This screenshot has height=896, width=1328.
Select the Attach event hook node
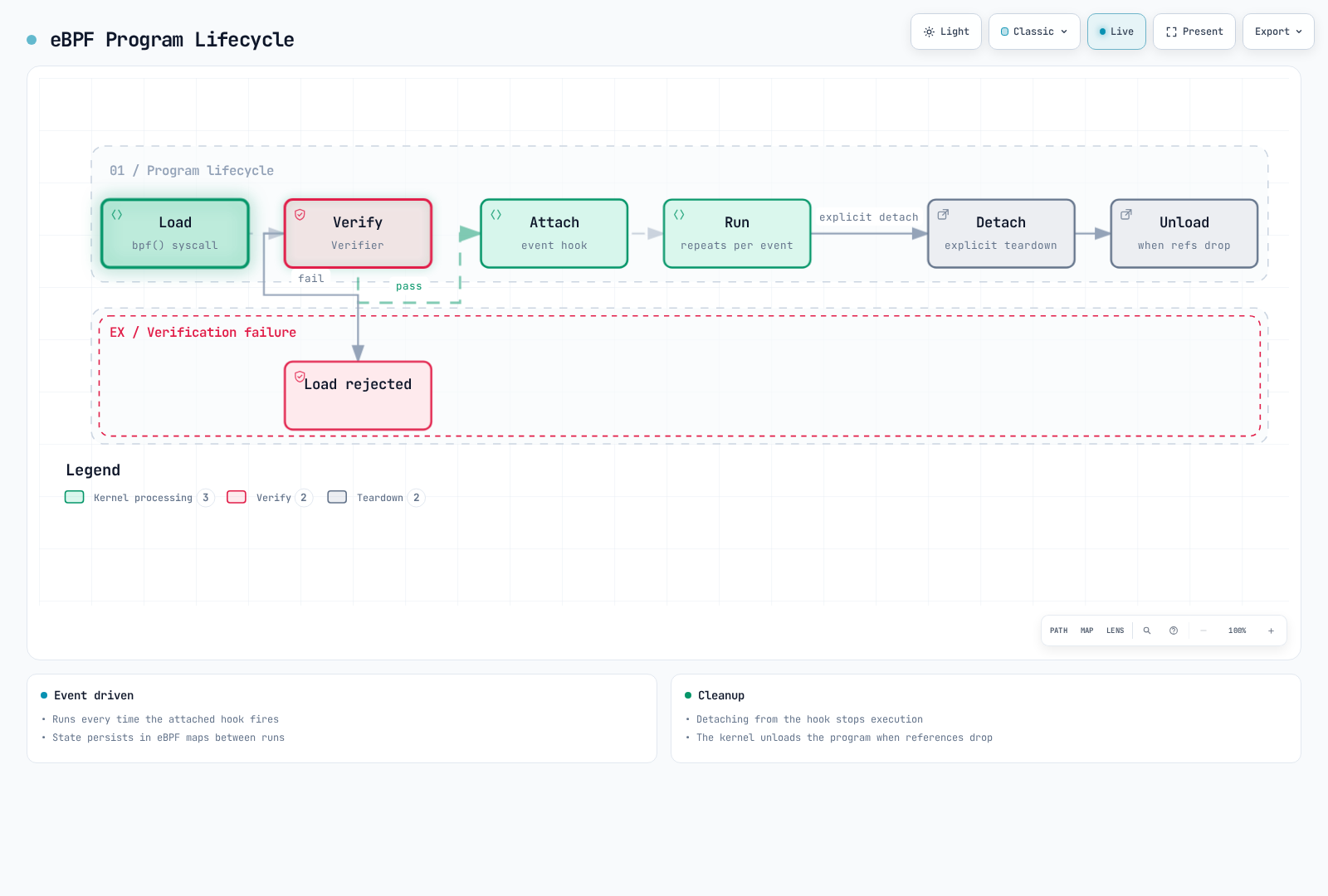point(554,233)
